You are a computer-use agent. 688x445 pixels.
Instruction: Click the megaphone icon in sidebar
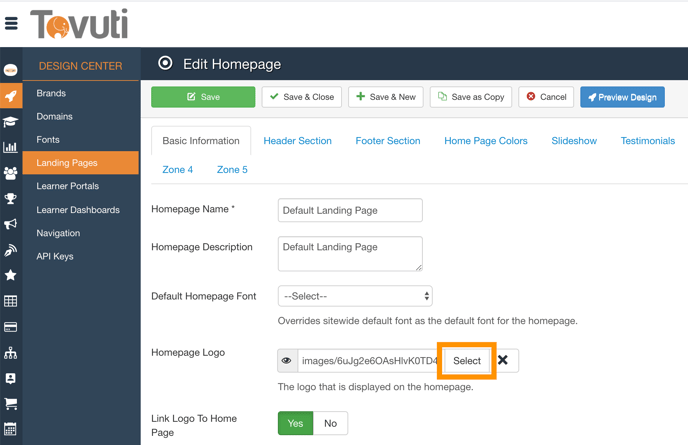coord(11,225)
